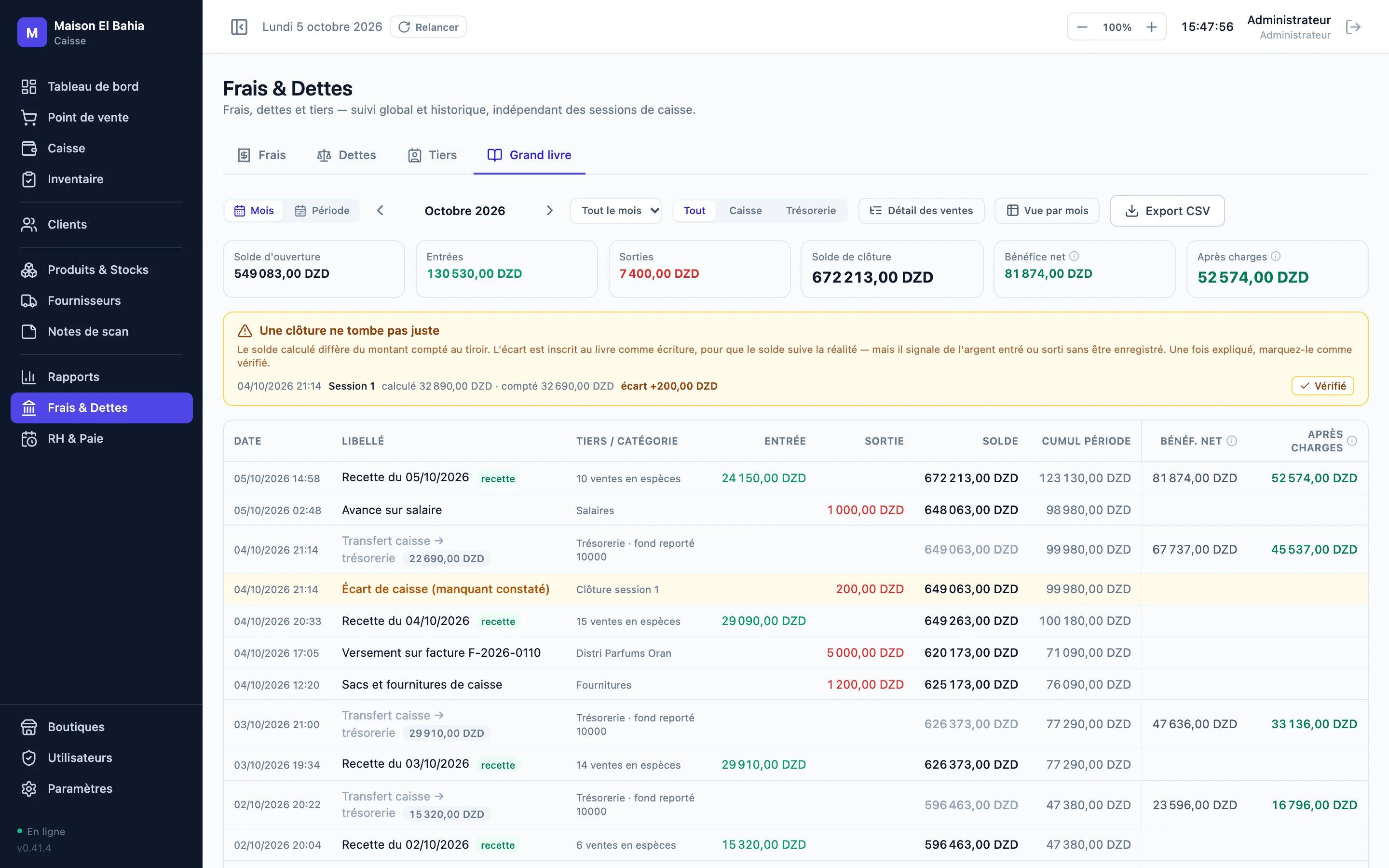The image size is (1389, 868).
Task: Open RH & Paie calendar icon
Action: point(29,439)
